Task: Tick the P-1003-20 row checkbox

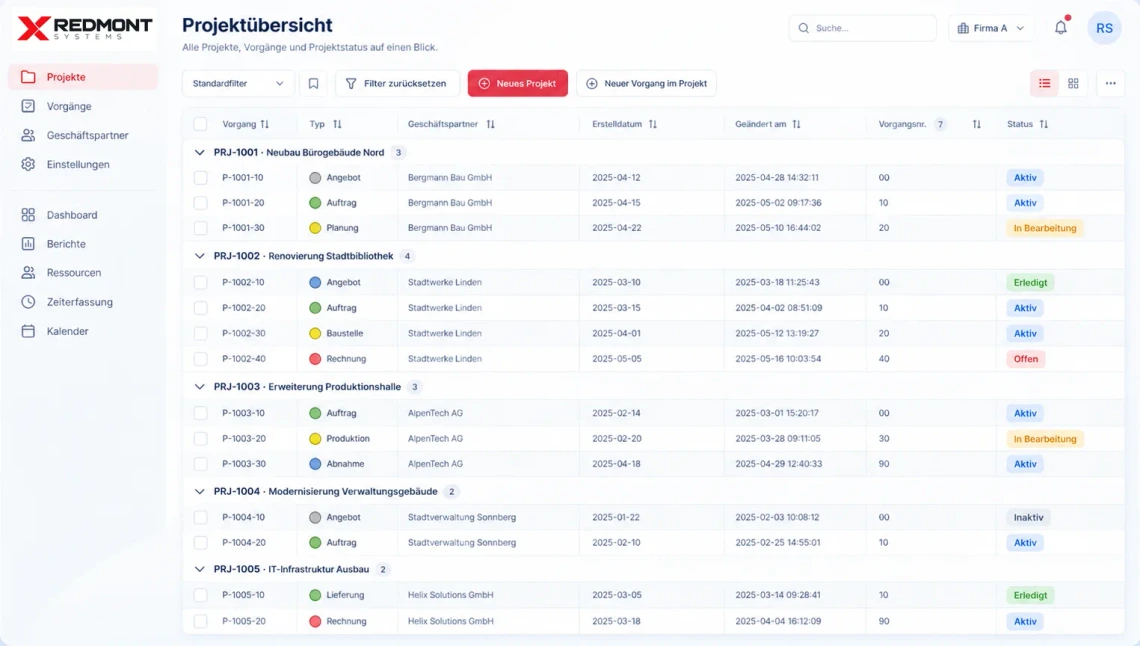Action: [201, 439]
